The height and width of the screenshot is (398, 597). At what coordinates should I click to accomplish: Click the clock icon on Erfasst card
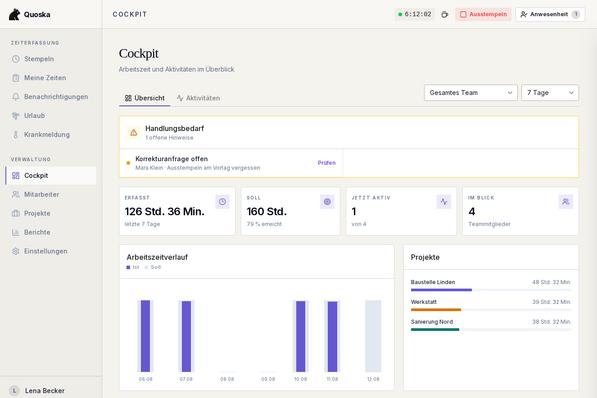(222, 202)
